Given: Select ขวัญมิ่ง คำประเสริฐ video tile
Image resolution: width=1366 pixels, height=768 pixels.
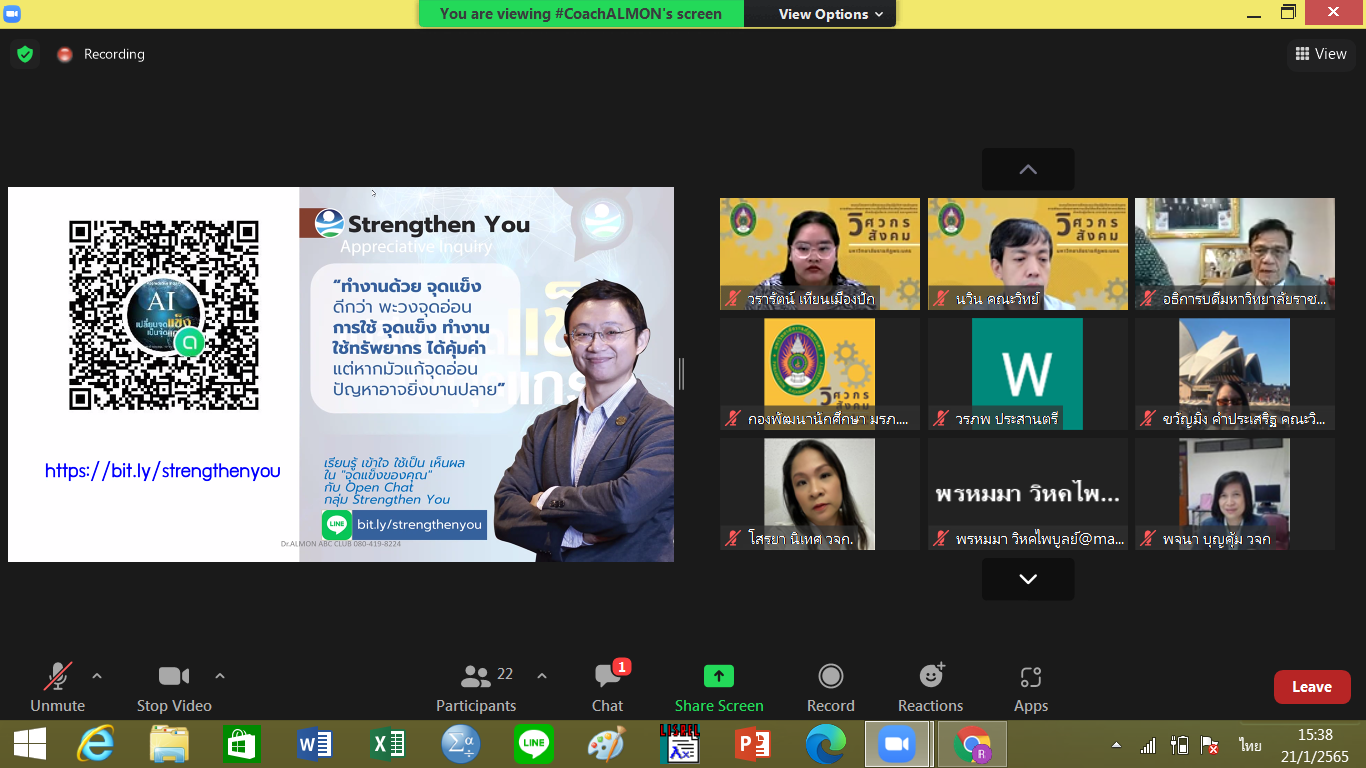Looking at the screenshot, I should 1235,374.
